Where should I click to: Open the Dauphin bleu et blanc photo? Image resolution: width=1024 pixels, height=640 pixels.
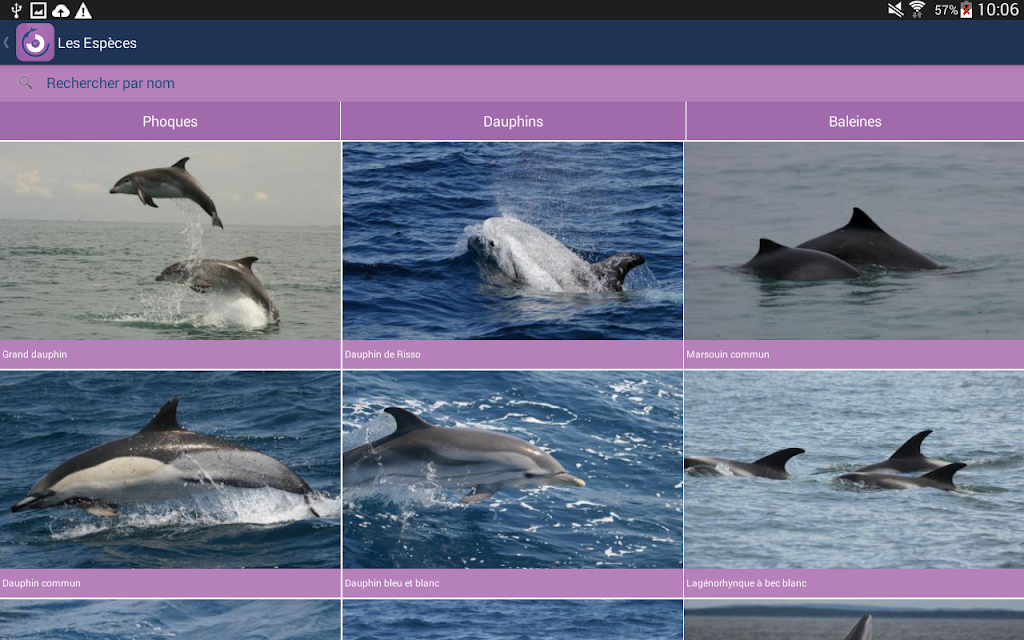point(513,470)
